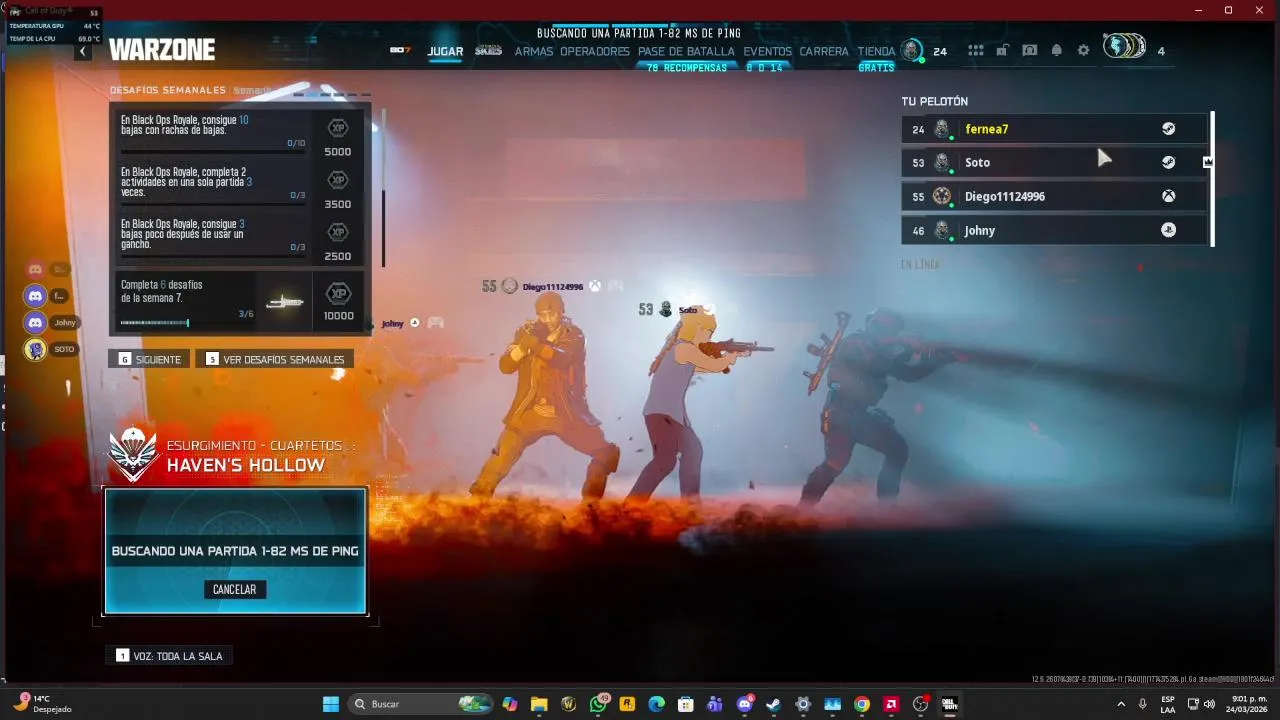Open the notifications bell

point(1056,50)
